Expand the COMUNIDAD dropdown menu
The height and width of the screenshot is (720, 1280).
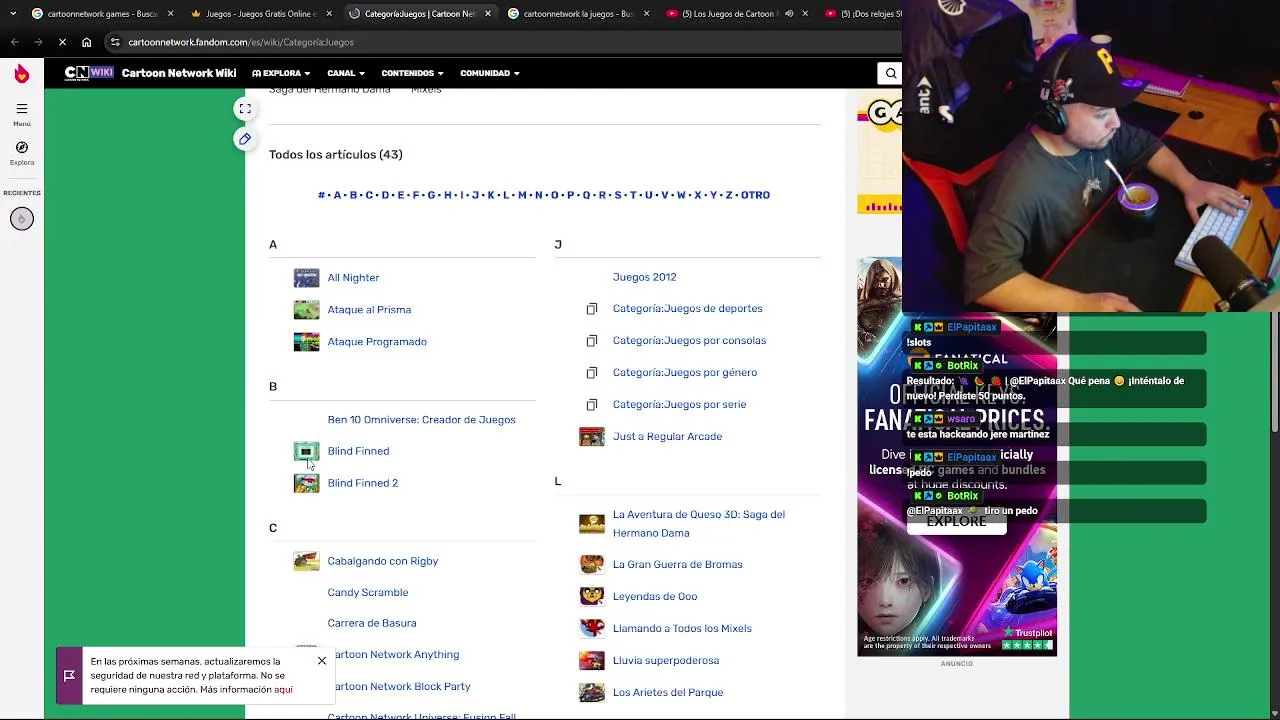(x=490, y=73)
